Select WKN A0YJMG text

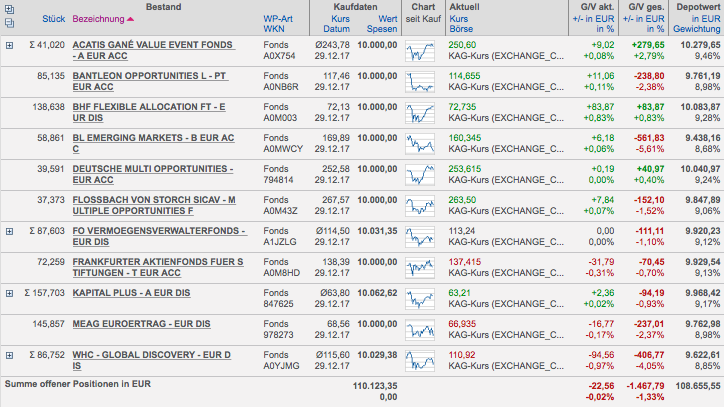pos(282,366)
